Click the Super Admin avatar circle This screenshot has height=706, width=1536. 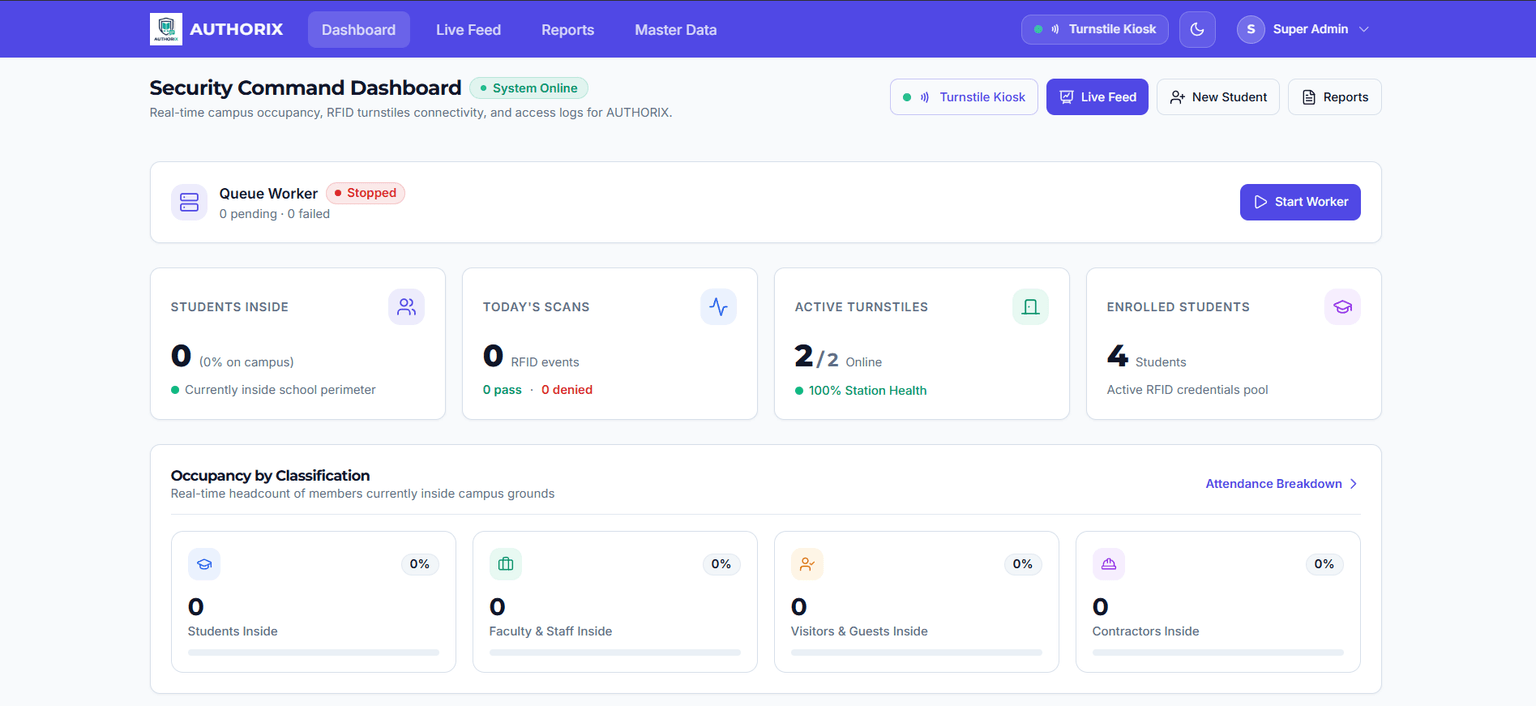pyautogui.click(x=1251, y=29)
